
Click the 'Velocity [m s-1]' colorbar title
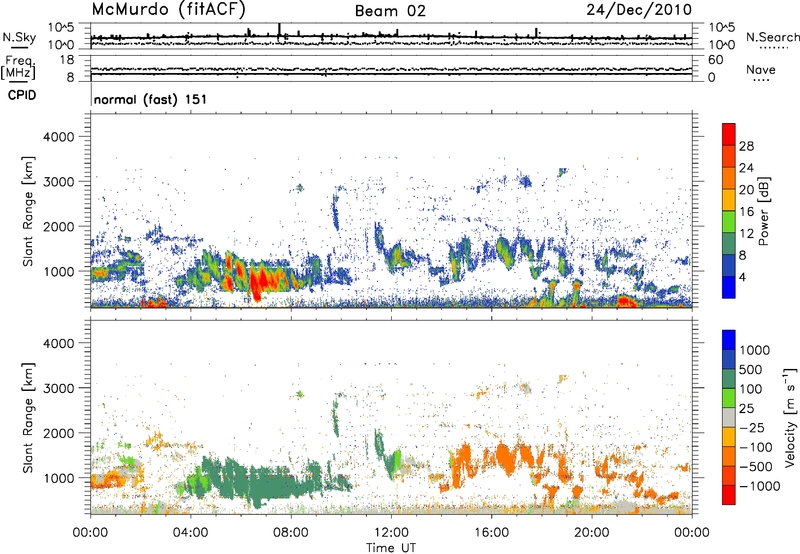coord(790,417)
